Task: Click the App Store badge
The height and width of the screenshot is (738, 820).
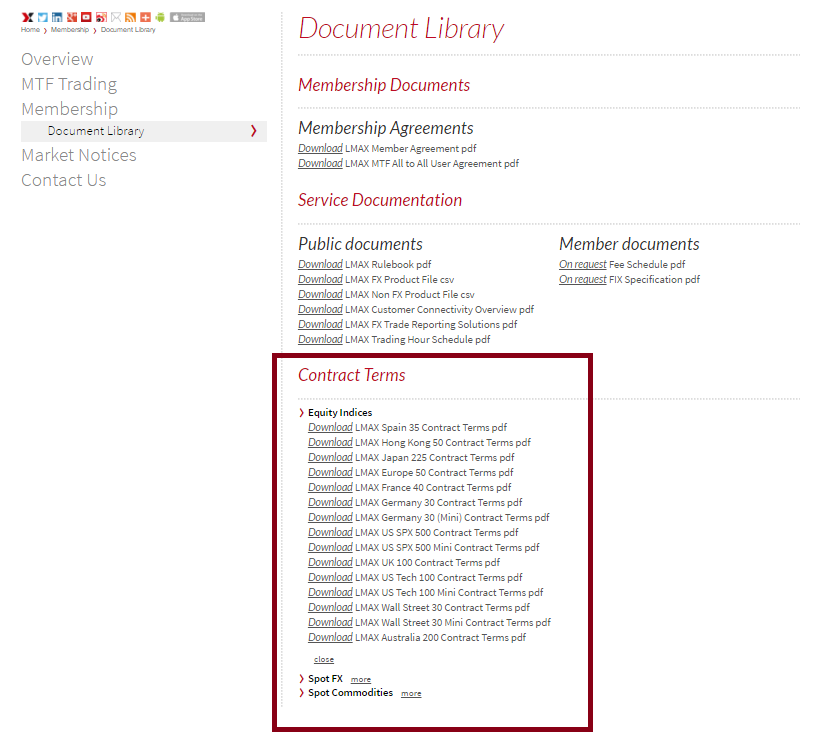Action: coord(187,17)
